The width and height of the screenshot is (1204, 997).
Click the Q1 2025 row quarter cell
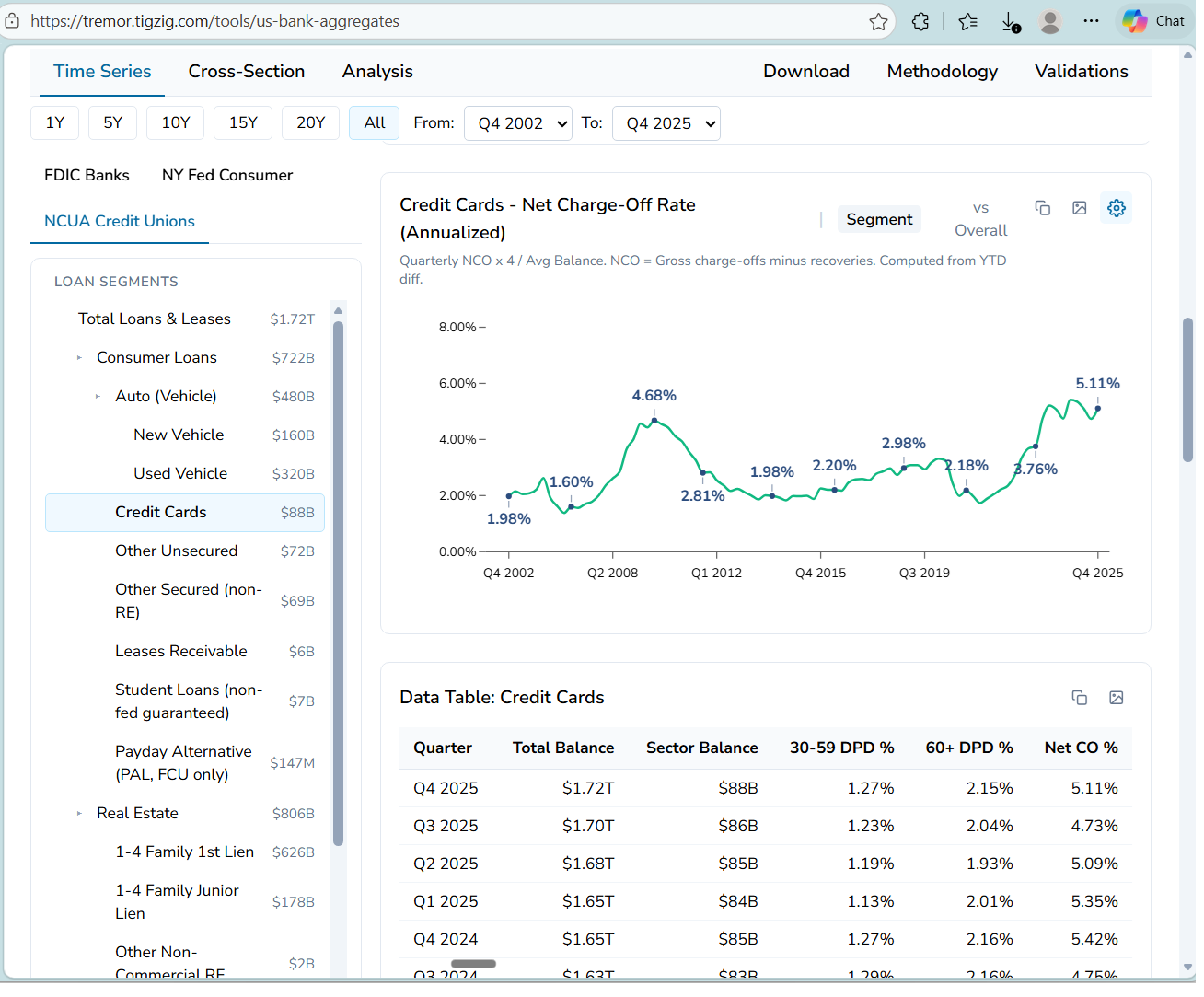tap(446, 901)
